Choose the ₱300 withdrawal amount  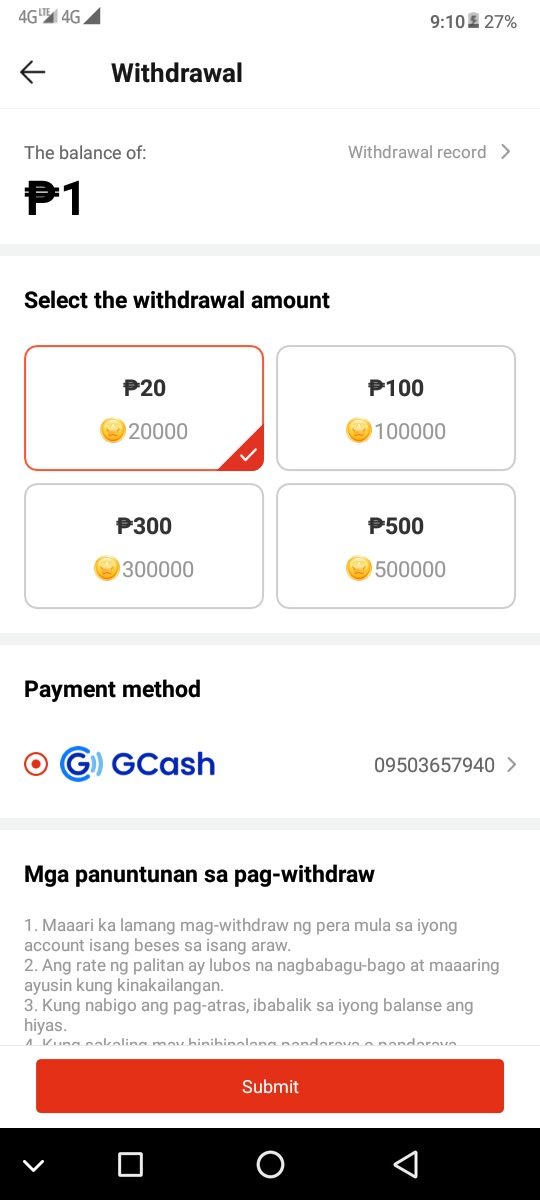click(144, 546)
